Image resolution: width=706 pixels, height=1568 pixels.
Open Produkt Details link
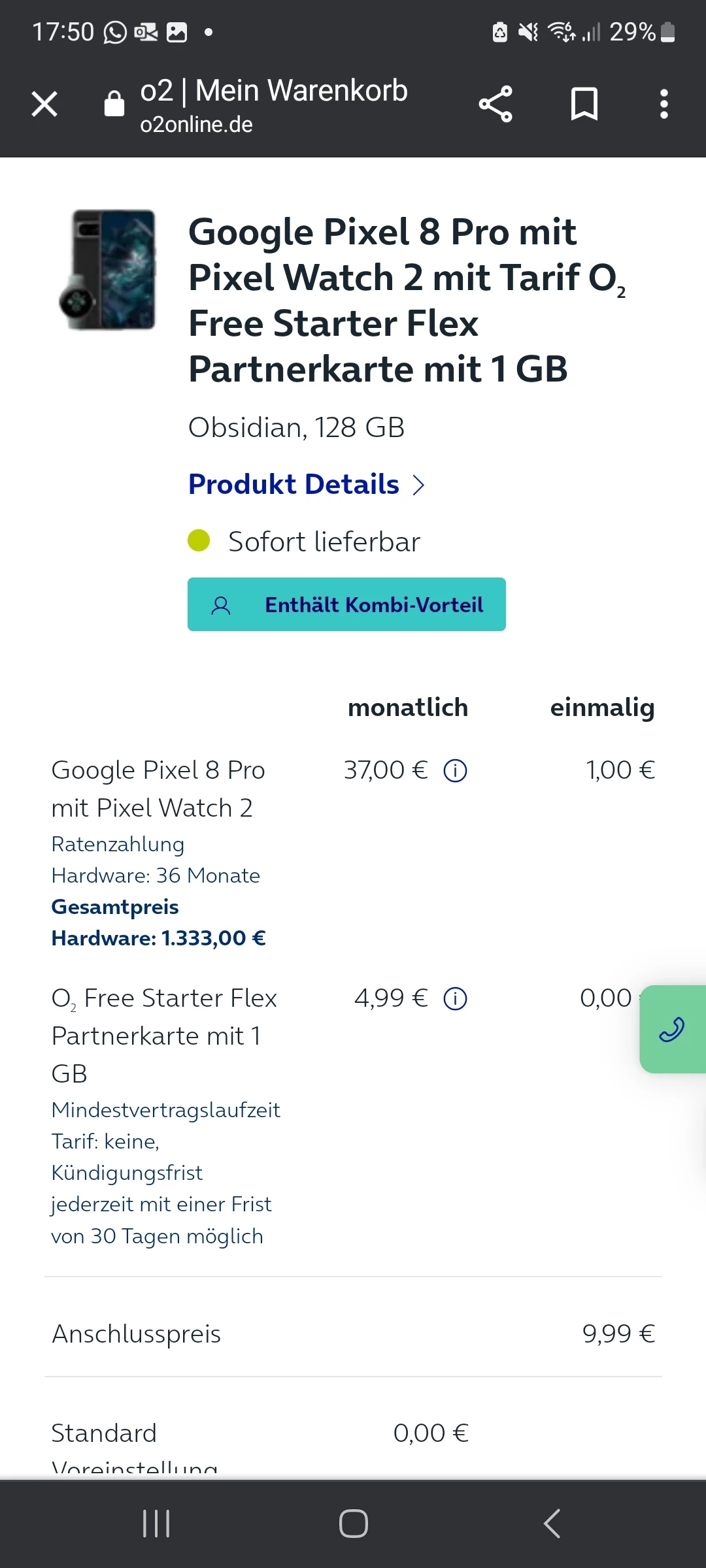click(294, 485)
